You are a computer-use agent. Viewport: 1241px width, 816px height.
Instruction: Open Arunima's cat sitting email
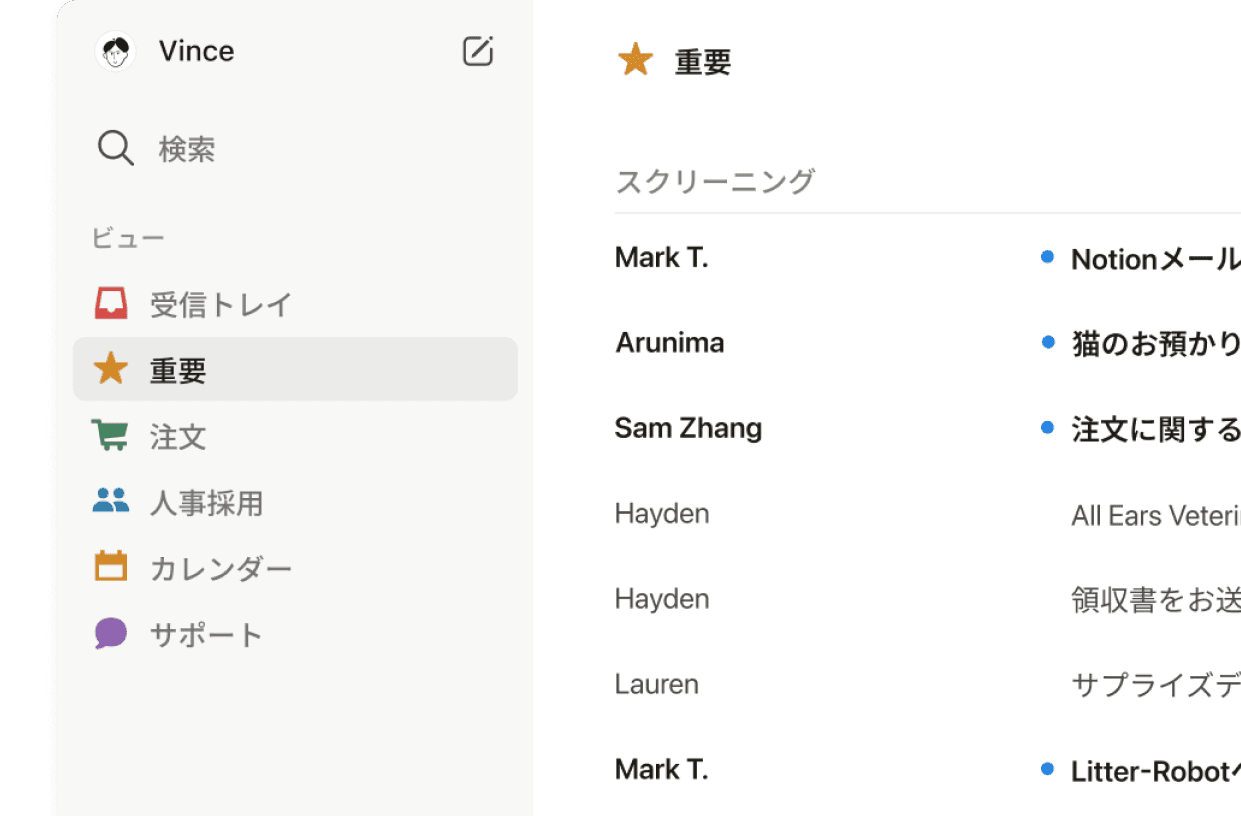tap(928, 343)
